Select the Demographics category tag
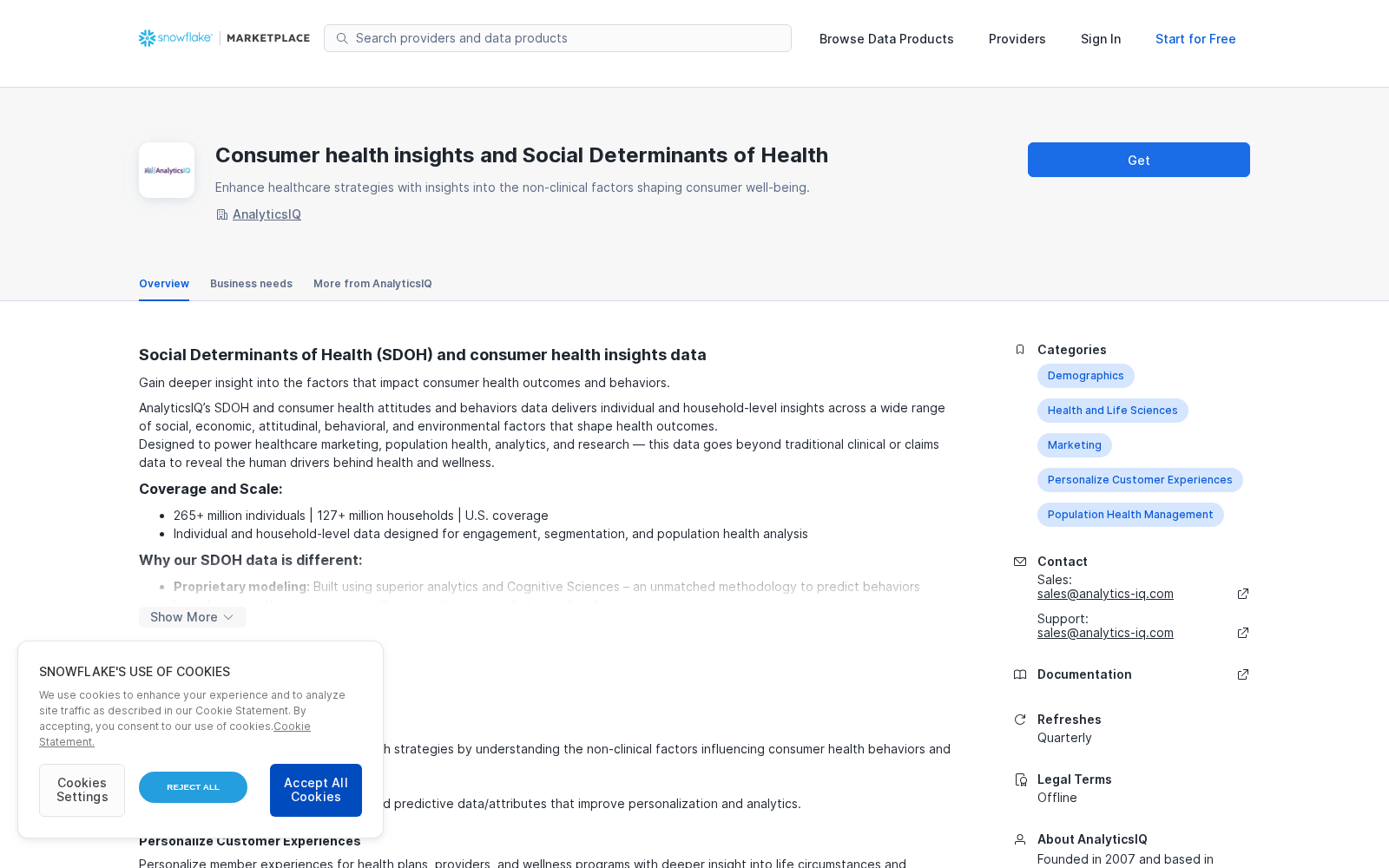This screenshot has height=868, width=1389. [x=1086, y=376]
